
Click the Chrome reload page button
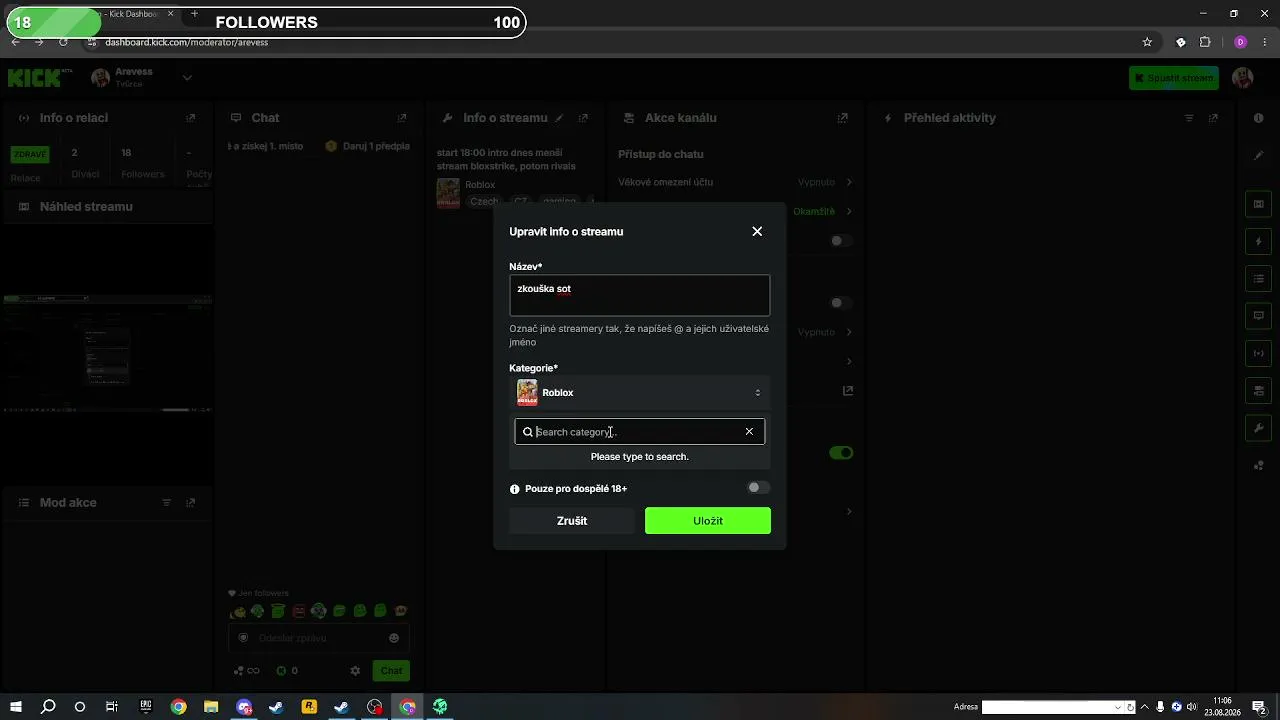[64, 42]
